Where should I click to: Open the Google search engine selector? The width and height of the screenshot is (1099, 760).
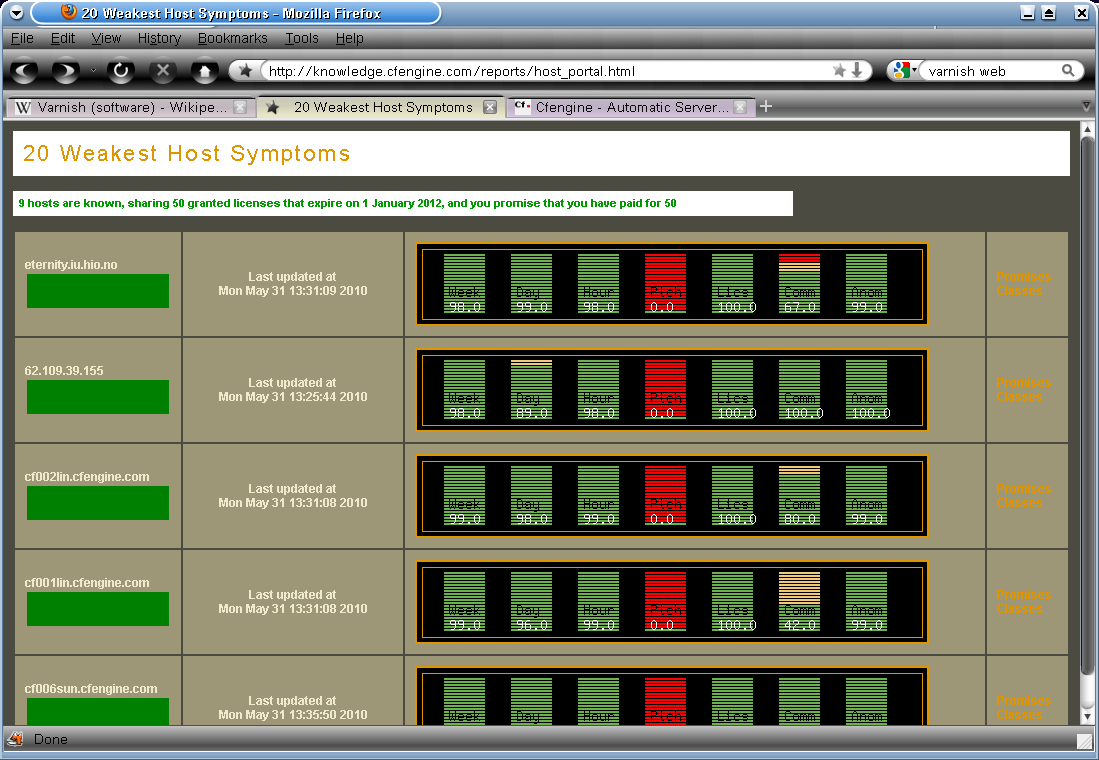(904, 70)
